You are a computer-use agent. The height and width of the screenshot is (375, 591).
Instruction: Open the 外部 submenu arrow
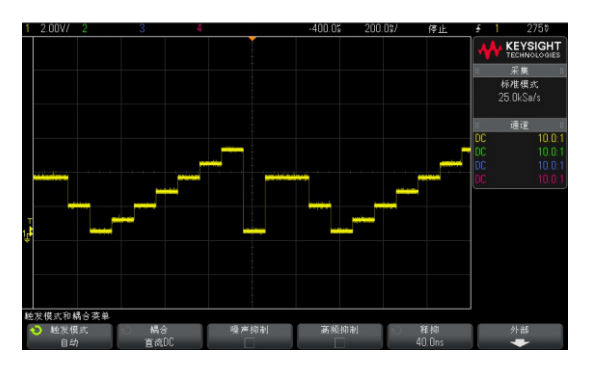click(520, 343)
